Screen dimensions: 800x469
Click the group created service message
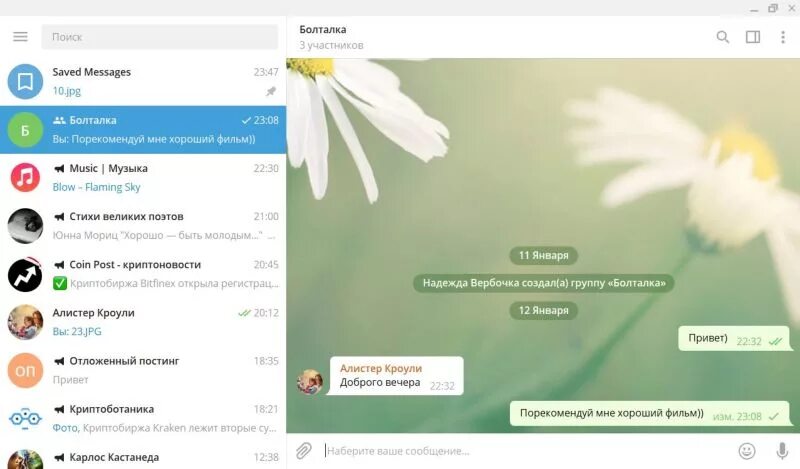tap(544, 283)
